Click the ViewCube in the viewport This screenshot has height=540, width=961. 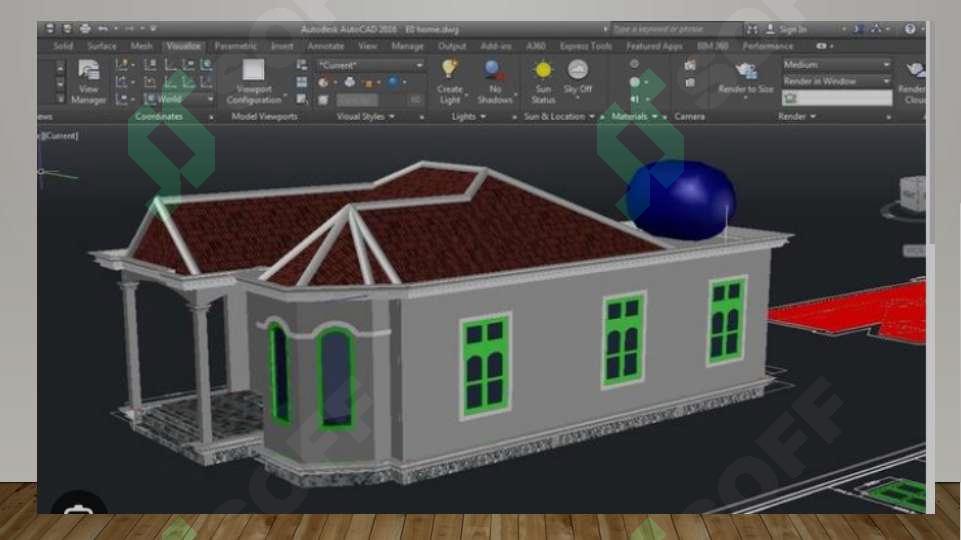pyautogui.click(x=912, y=196)
